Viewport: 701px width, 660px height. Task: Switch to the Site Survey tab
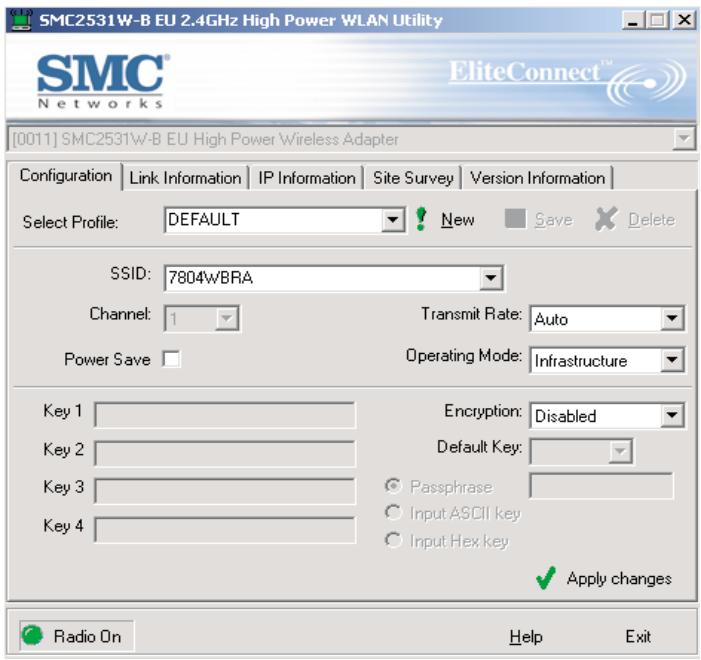[413, 178]
